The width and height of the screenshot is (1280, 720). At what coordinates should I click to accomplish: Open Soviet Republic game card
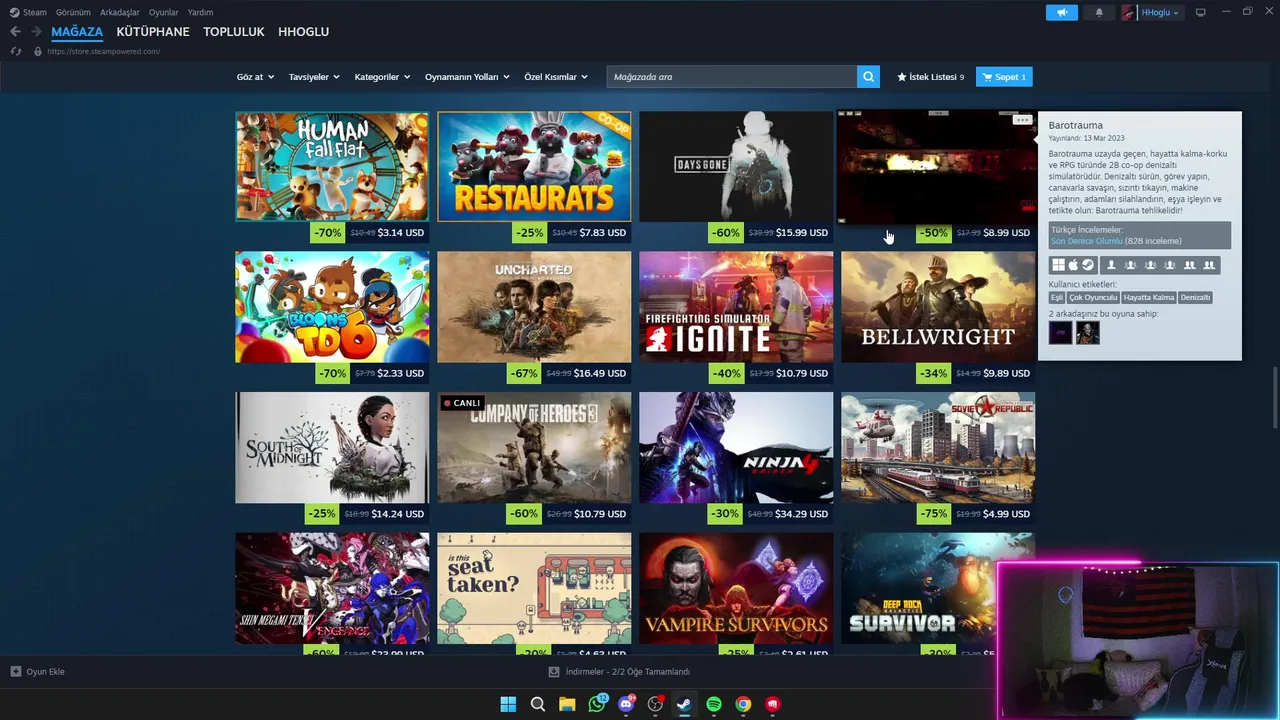click(938, 447)
